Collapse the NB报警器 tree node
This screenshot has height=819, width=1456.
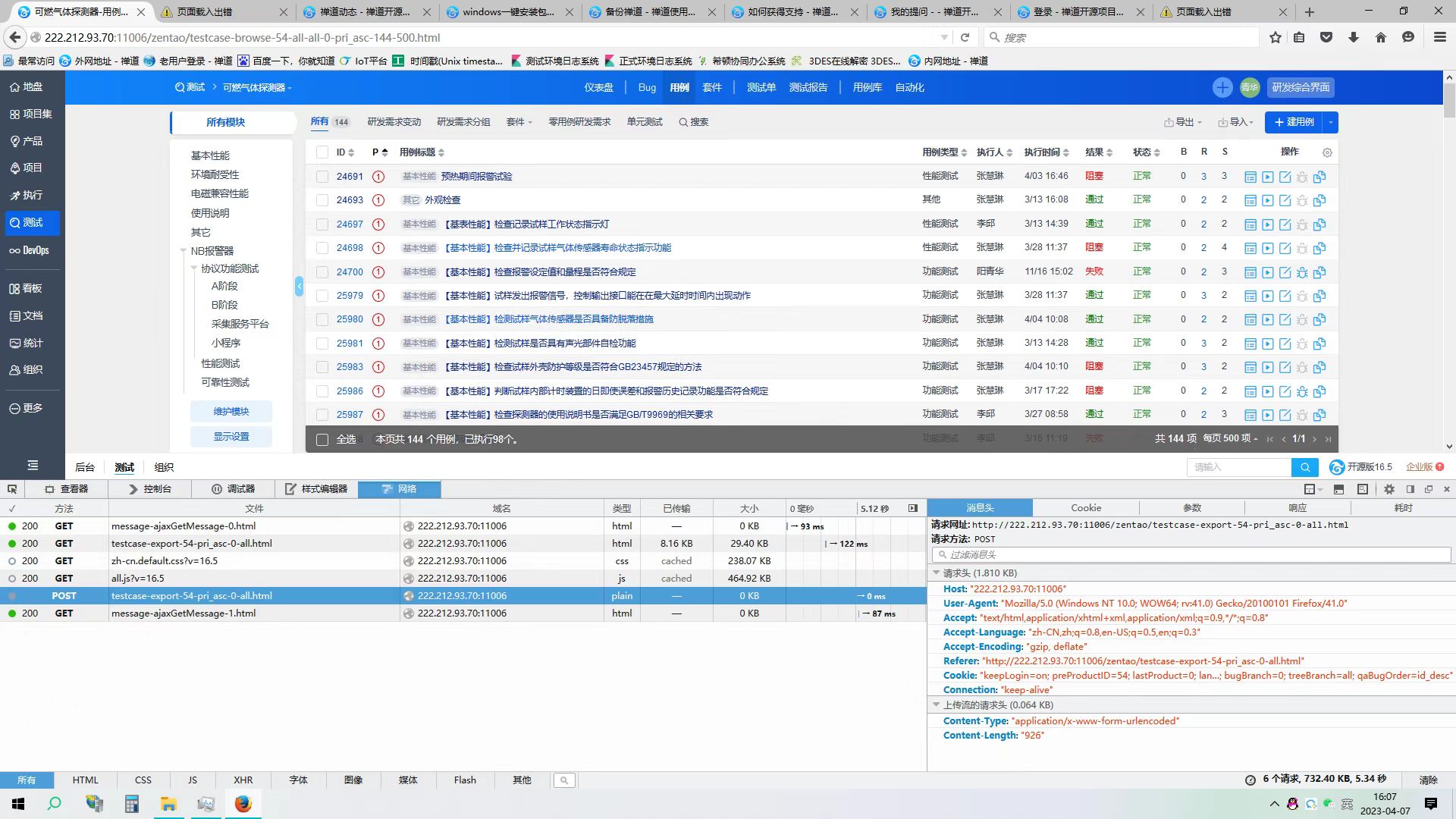click(183, 251)
